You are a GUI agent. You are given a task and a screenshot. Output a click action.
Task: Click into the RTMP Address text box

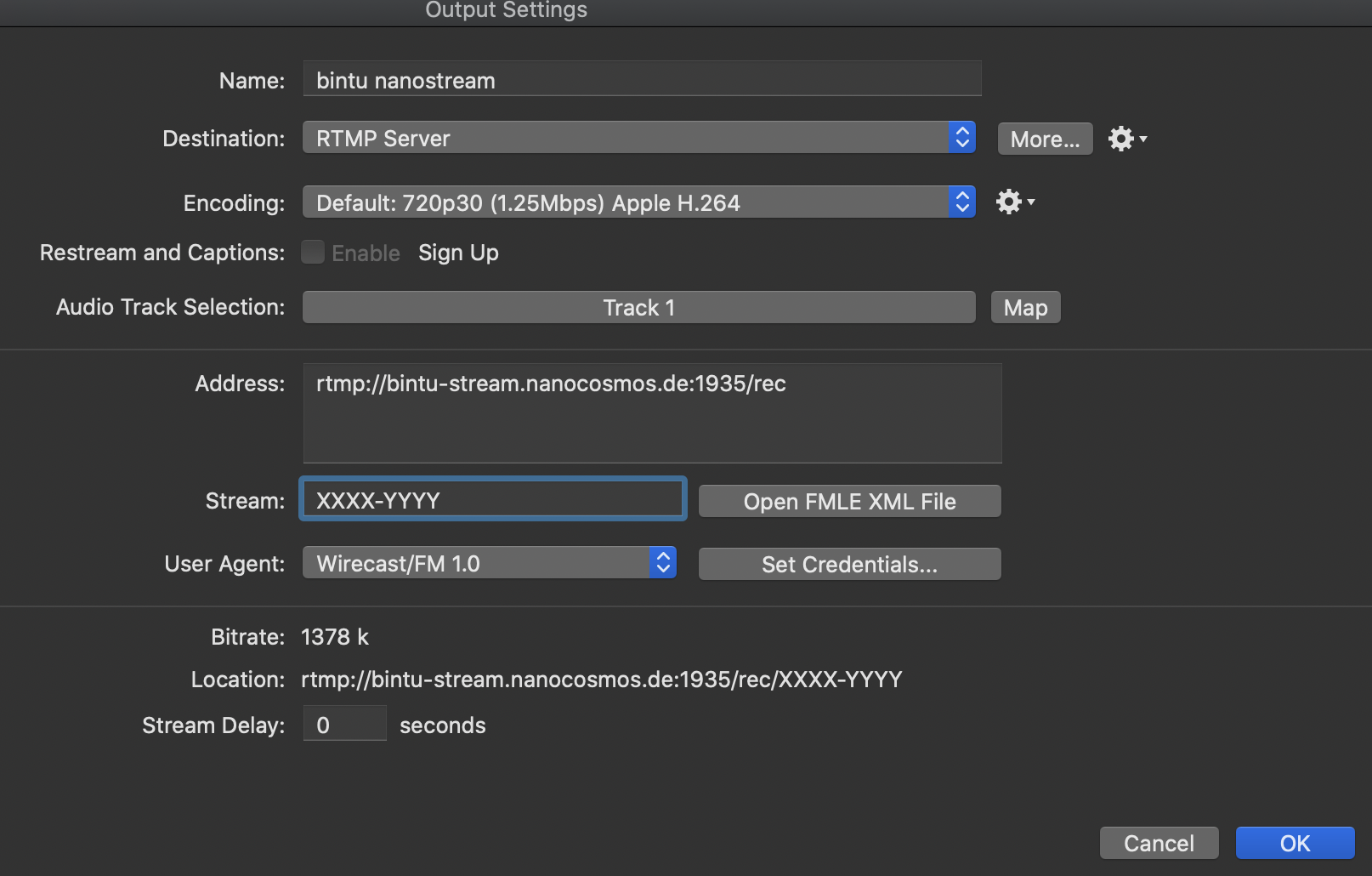[x=652, y=413]
